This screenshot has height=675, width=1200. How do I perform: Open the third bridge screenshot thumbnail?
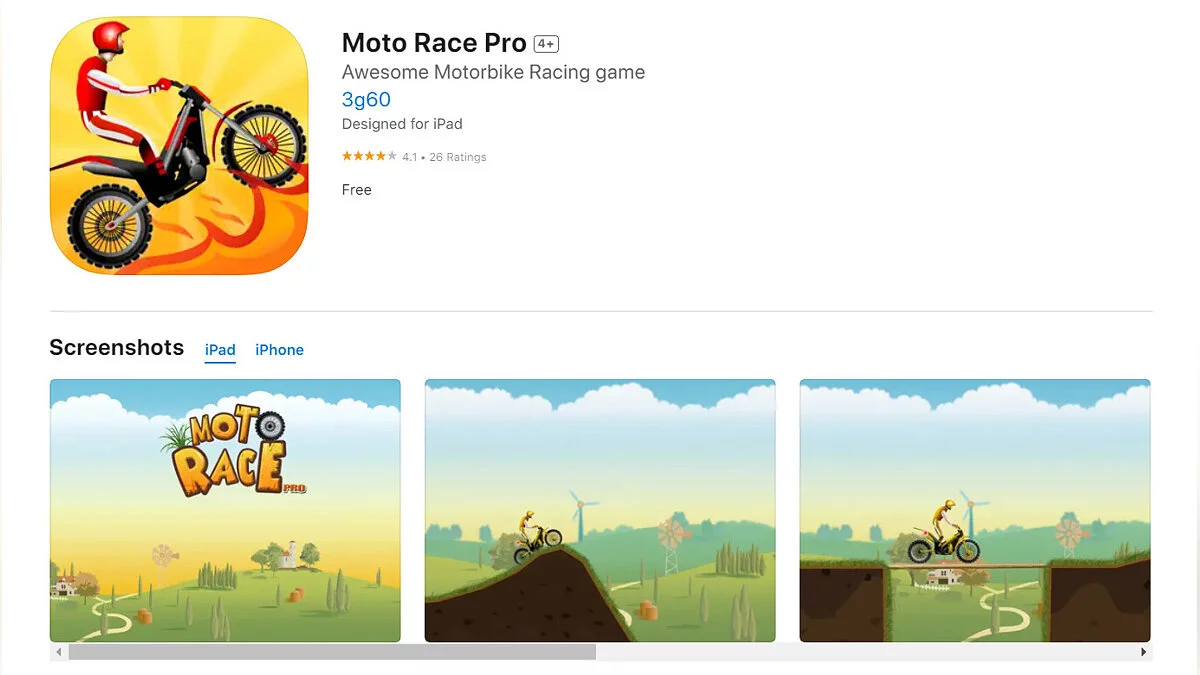[x=975, y=510]
